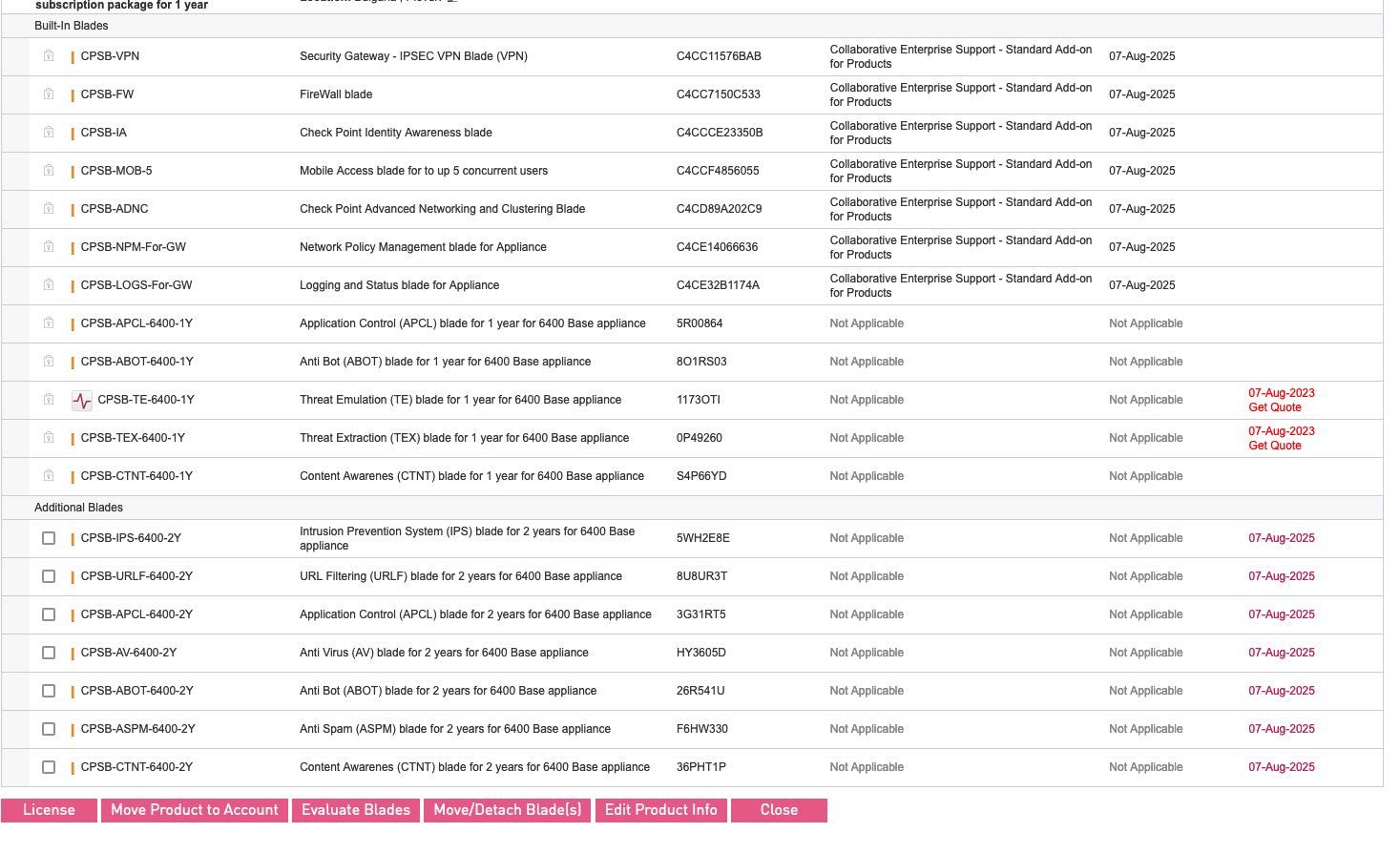
Task: Click certificate key C4CCCE23350B
Action: (x=720, y=133)
